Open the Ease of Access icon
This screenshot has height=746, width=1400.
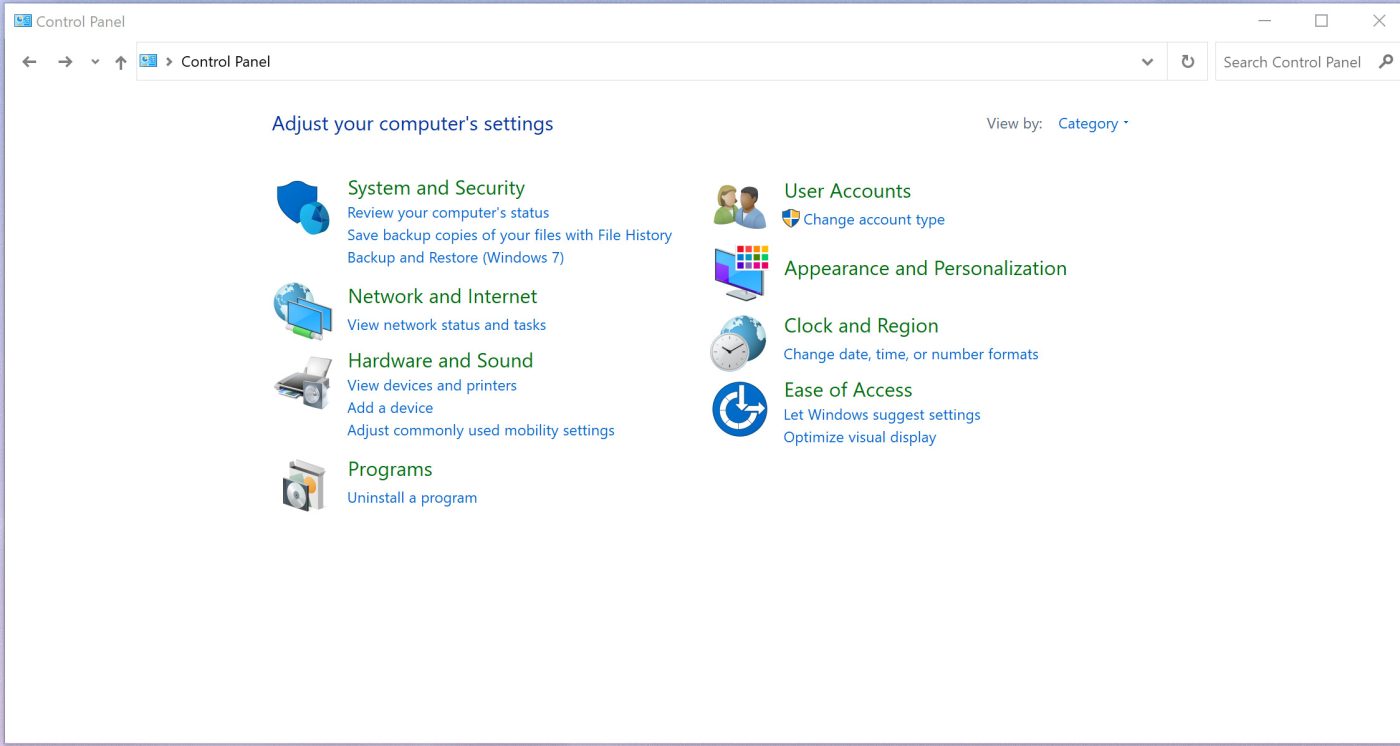tap(739, 409)
